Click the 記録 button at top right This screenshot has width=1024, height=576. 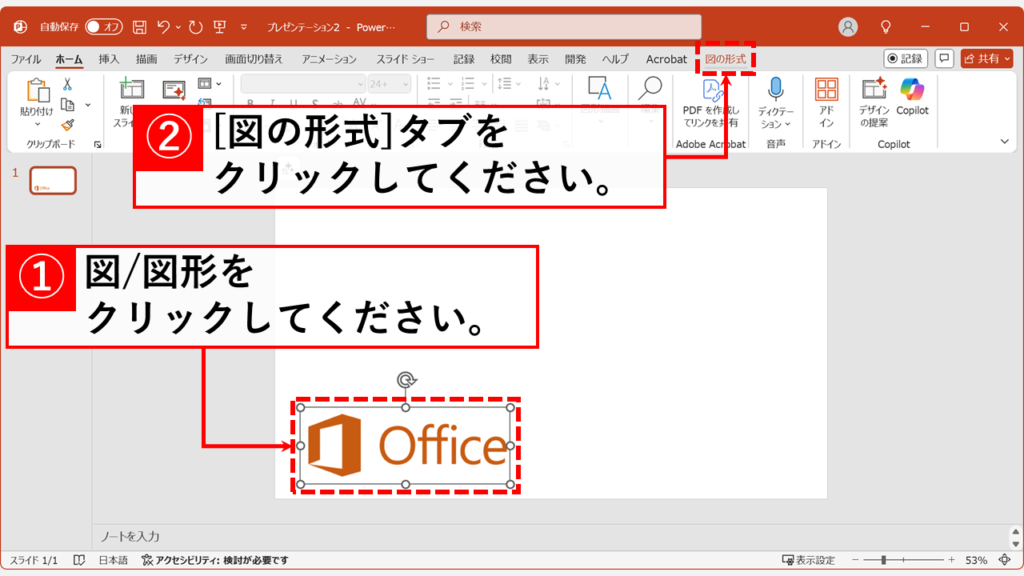tap(905, 59)
